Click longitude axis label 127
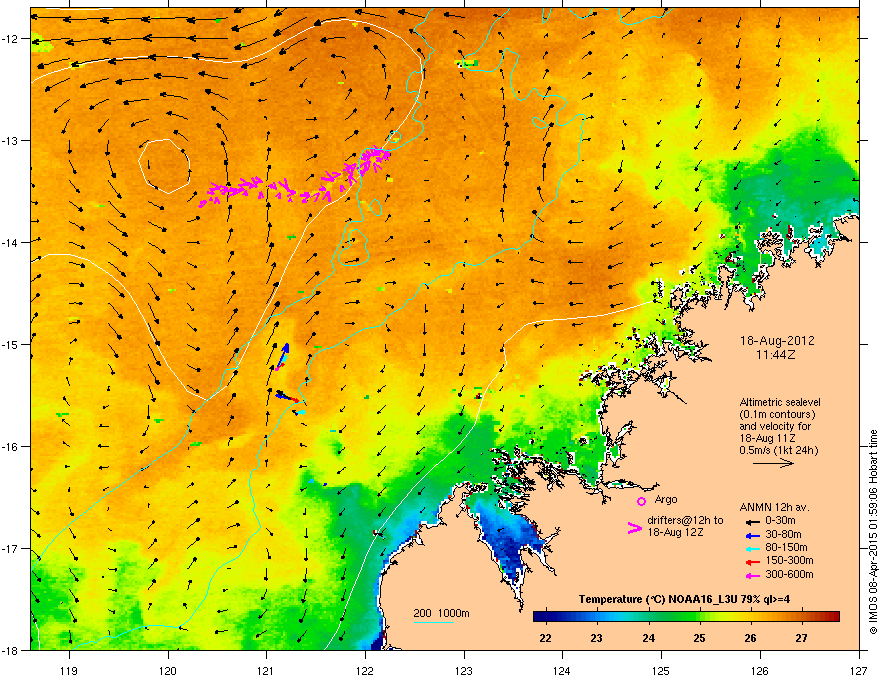Viewport: 880px width, 680px height. click(859, 671)
